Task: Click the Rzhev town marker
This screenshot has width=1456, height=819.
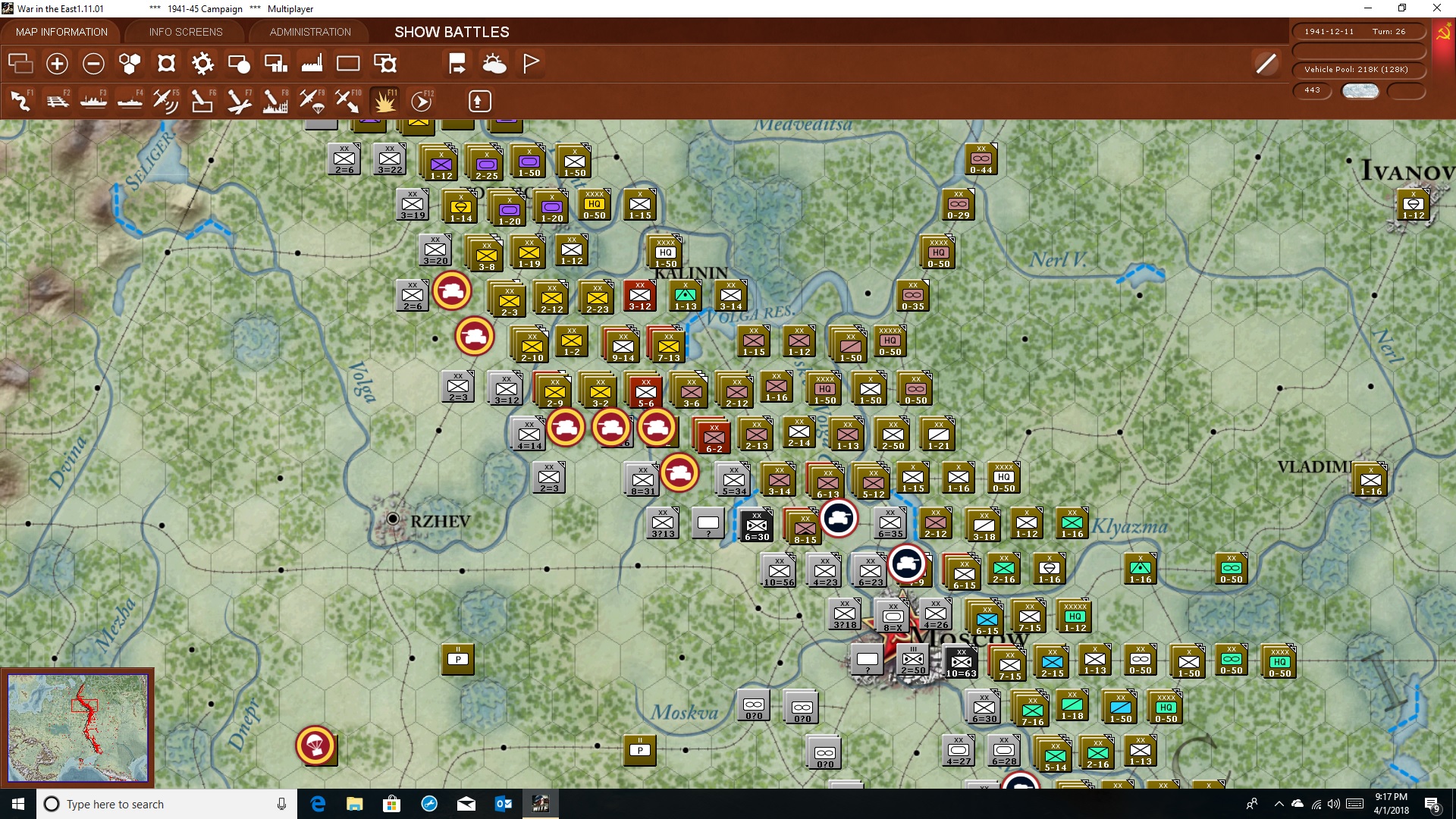Action: click(393, 519)
